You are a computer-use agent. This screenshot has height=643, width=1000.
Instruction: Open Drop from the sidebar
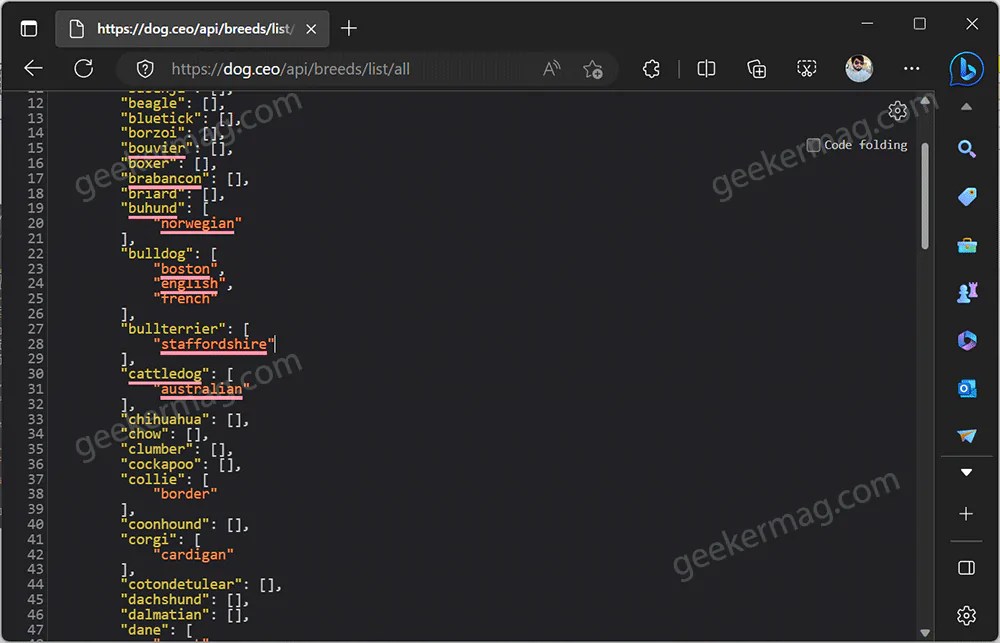966,435
